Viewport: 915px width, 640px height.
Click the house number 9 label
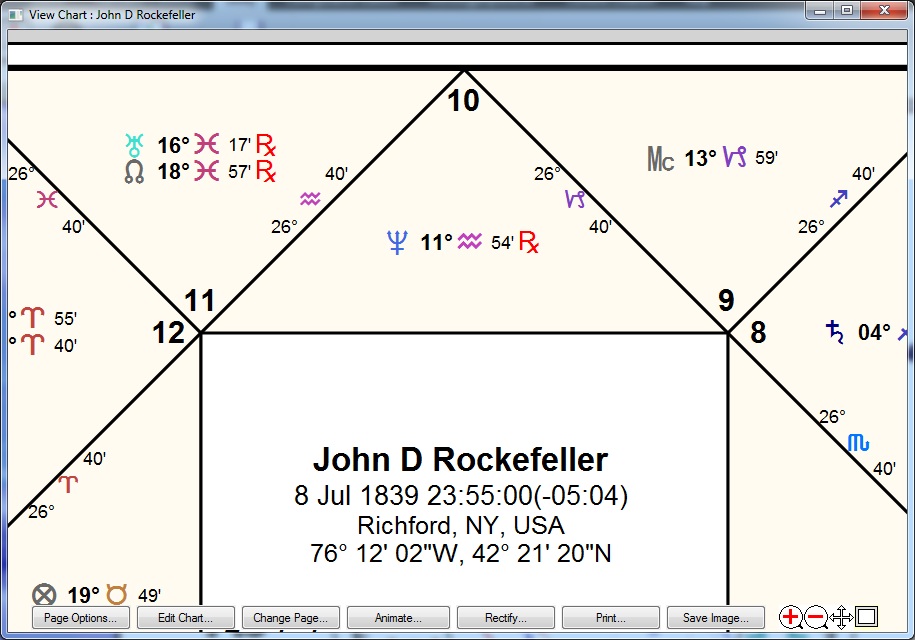[x=726, y=300]
